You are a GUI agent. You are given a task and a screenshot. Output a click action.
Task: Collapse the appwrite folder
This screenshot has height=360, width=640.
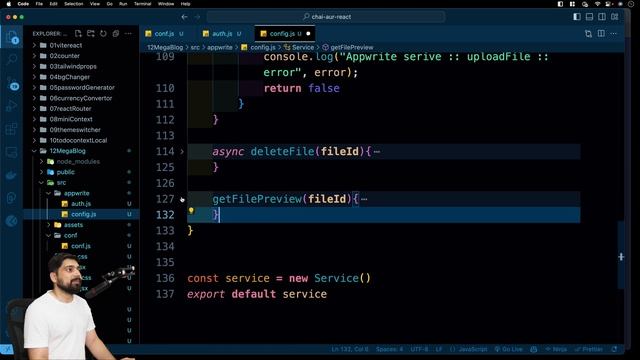click(x=76, y=193)
